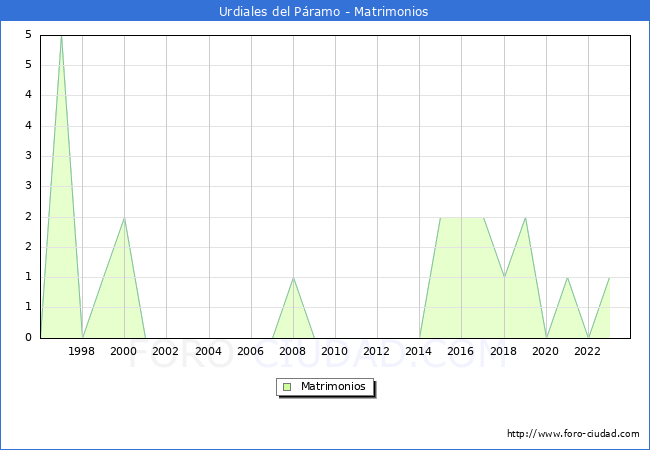Click the 2008 peak data point
This screenshot has height=450, width=650.
(293, 278)
